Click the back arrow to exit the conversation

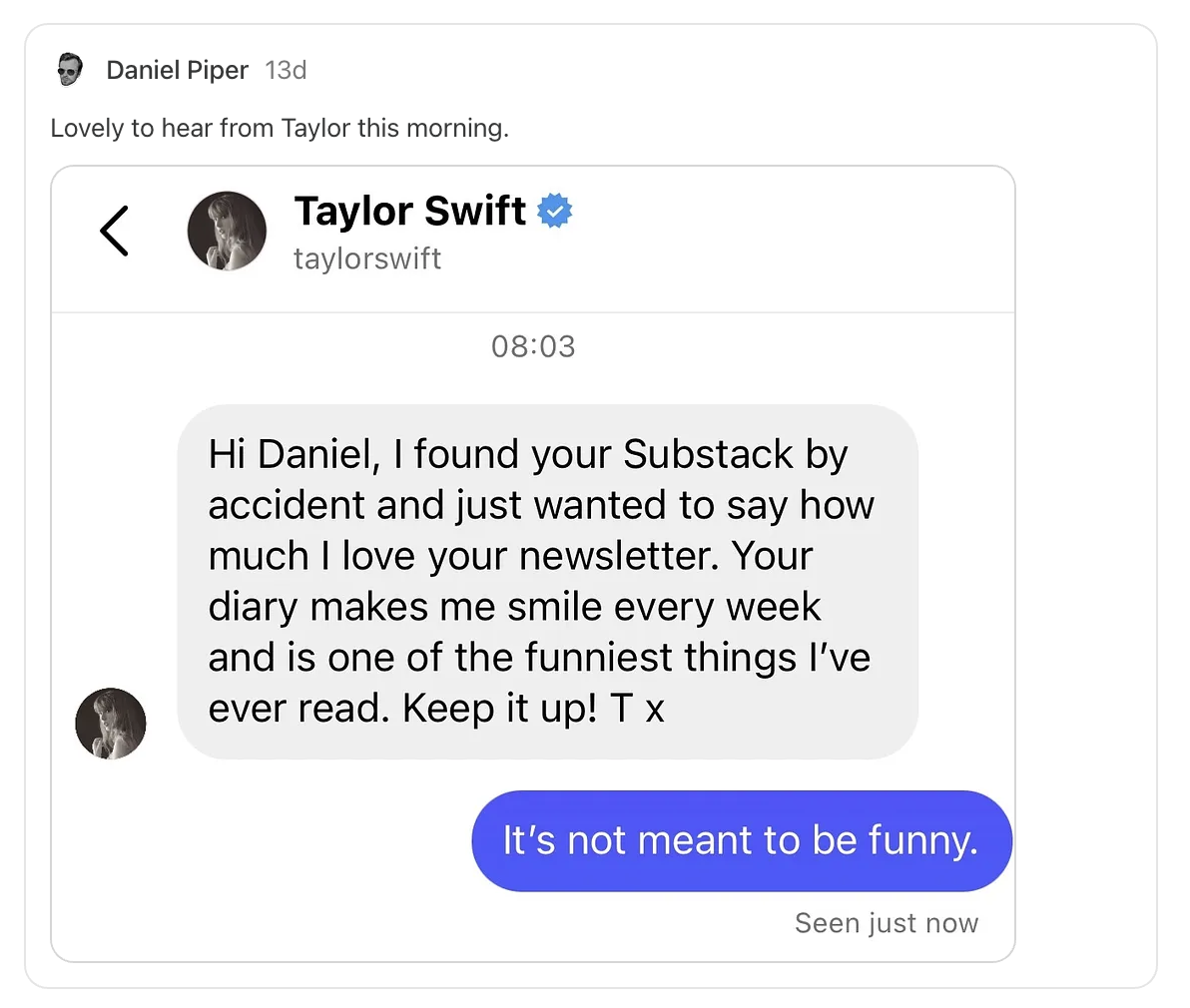pyautogui.click(x=114, y=231)
